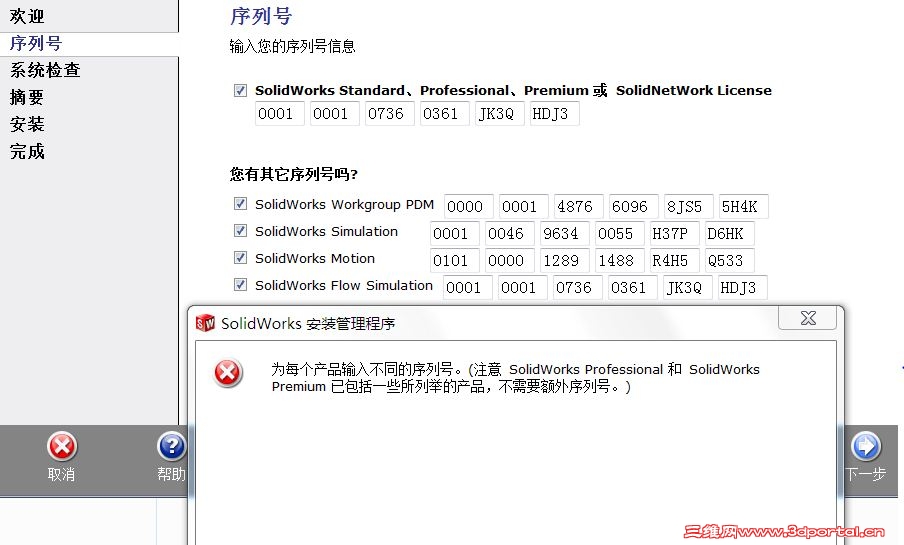Click the HDJ3 field in Flow Simulation row
Image resolution: width=904 pixels, height=545 pixels.
pos(743,288)
